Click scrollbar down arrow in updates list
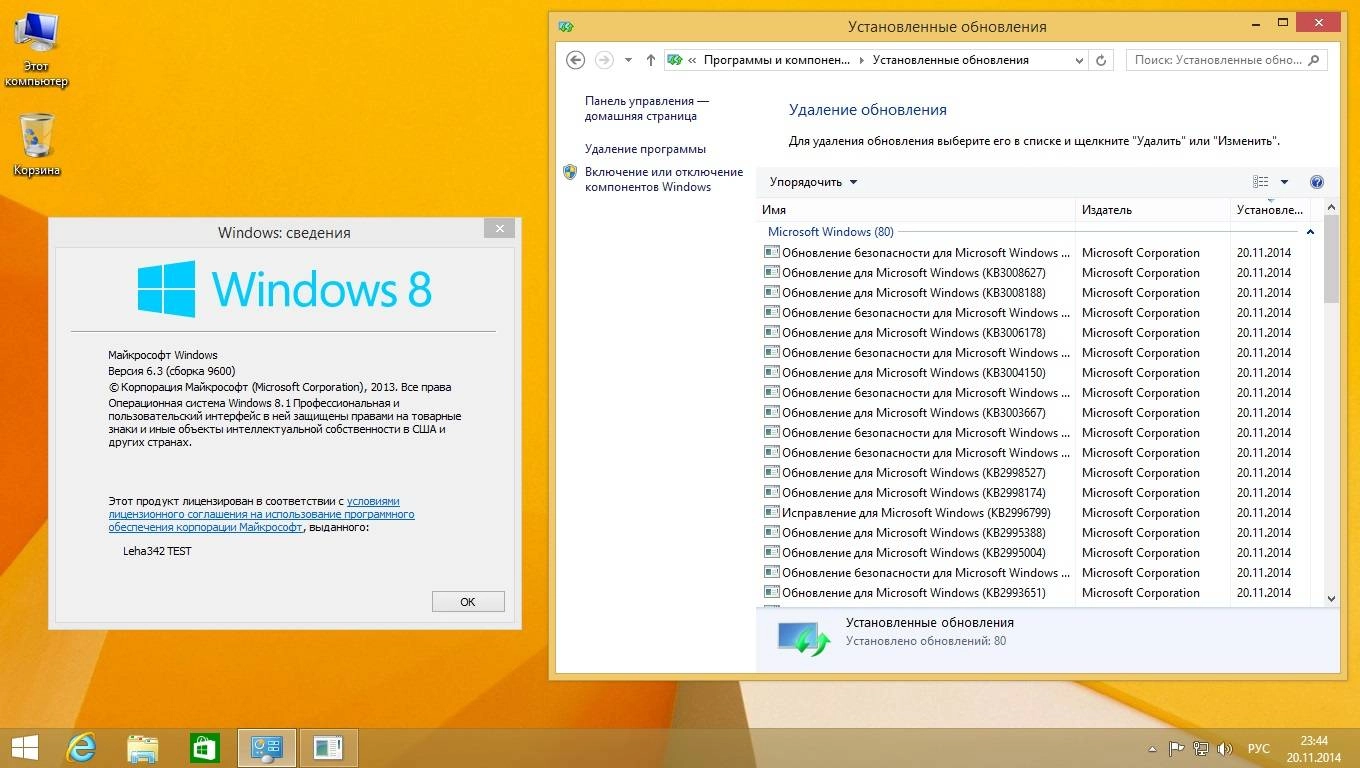Screen dimensions: 1360x768 pos(1331,598)
